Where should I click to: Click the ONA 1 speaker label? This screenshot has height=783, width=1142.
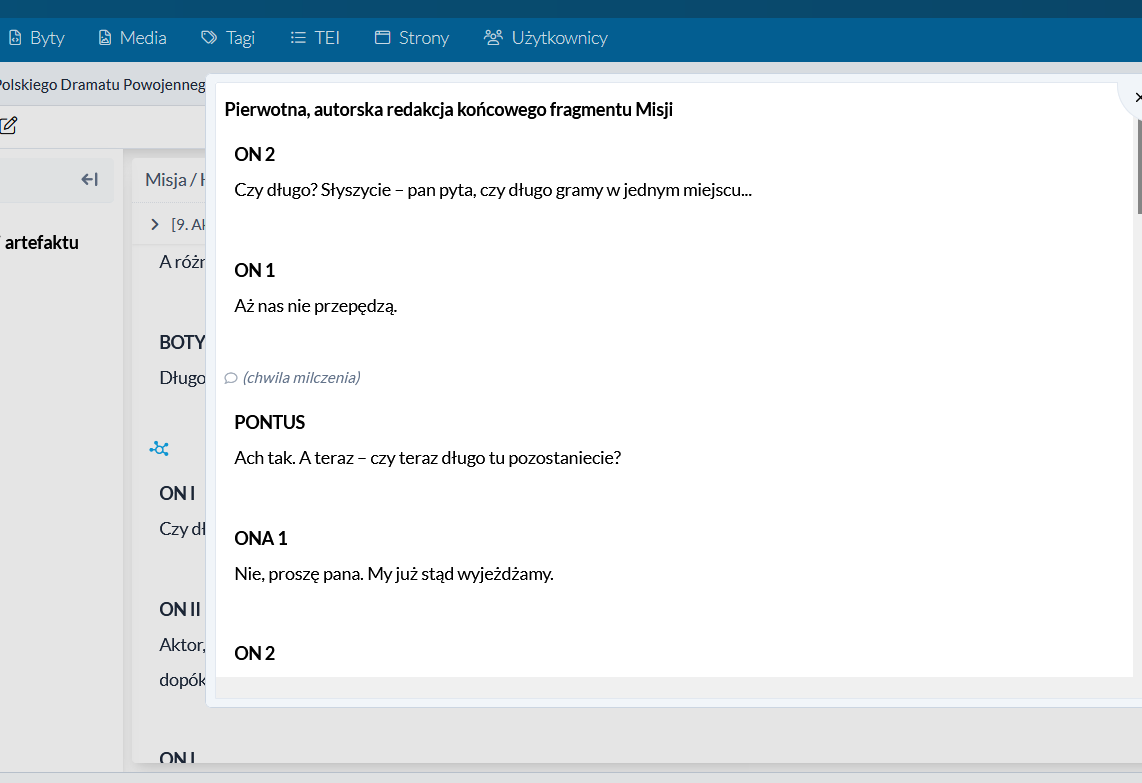click(261, 538)
